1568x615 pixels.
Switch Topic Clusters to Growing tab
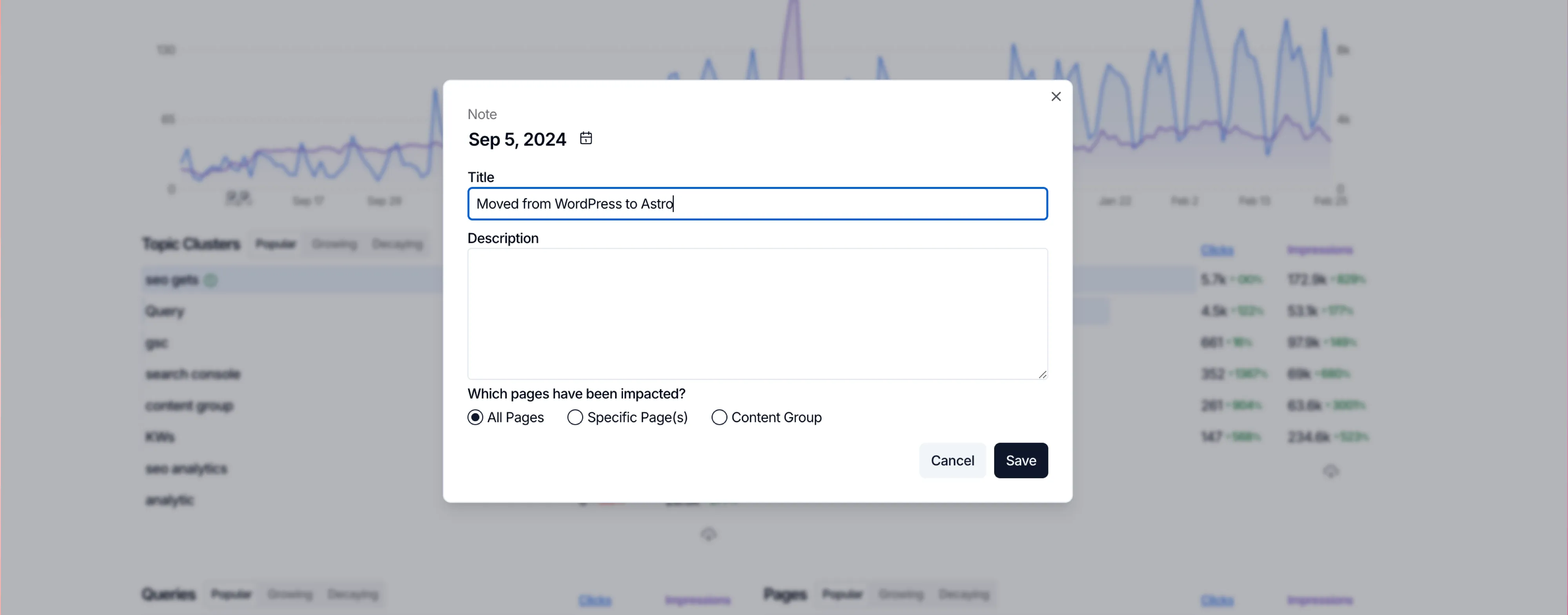point(334,244)
